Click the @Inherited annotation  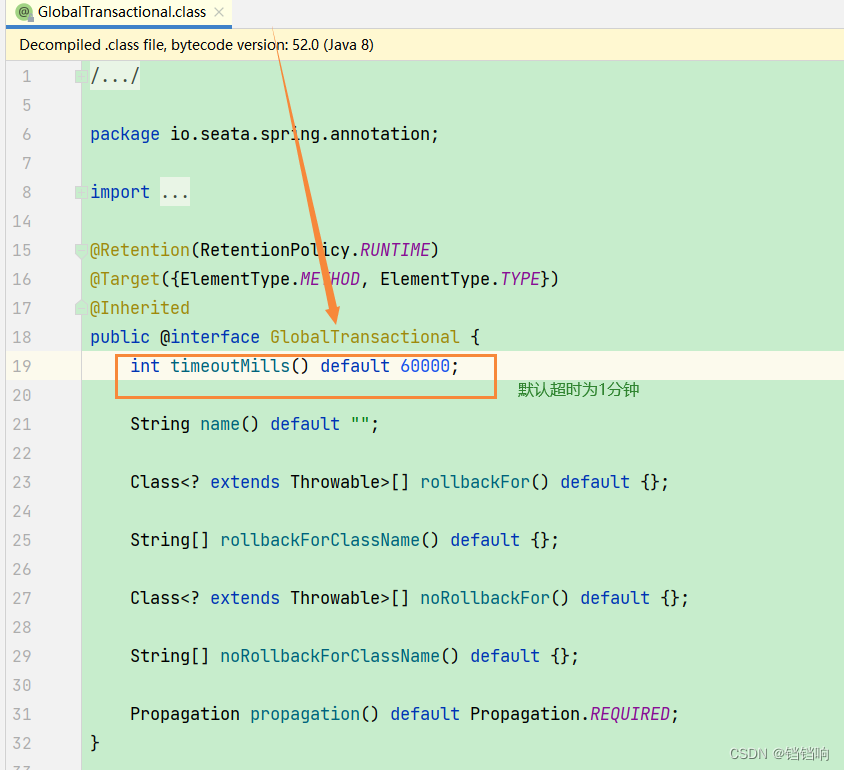coord(140,308)
